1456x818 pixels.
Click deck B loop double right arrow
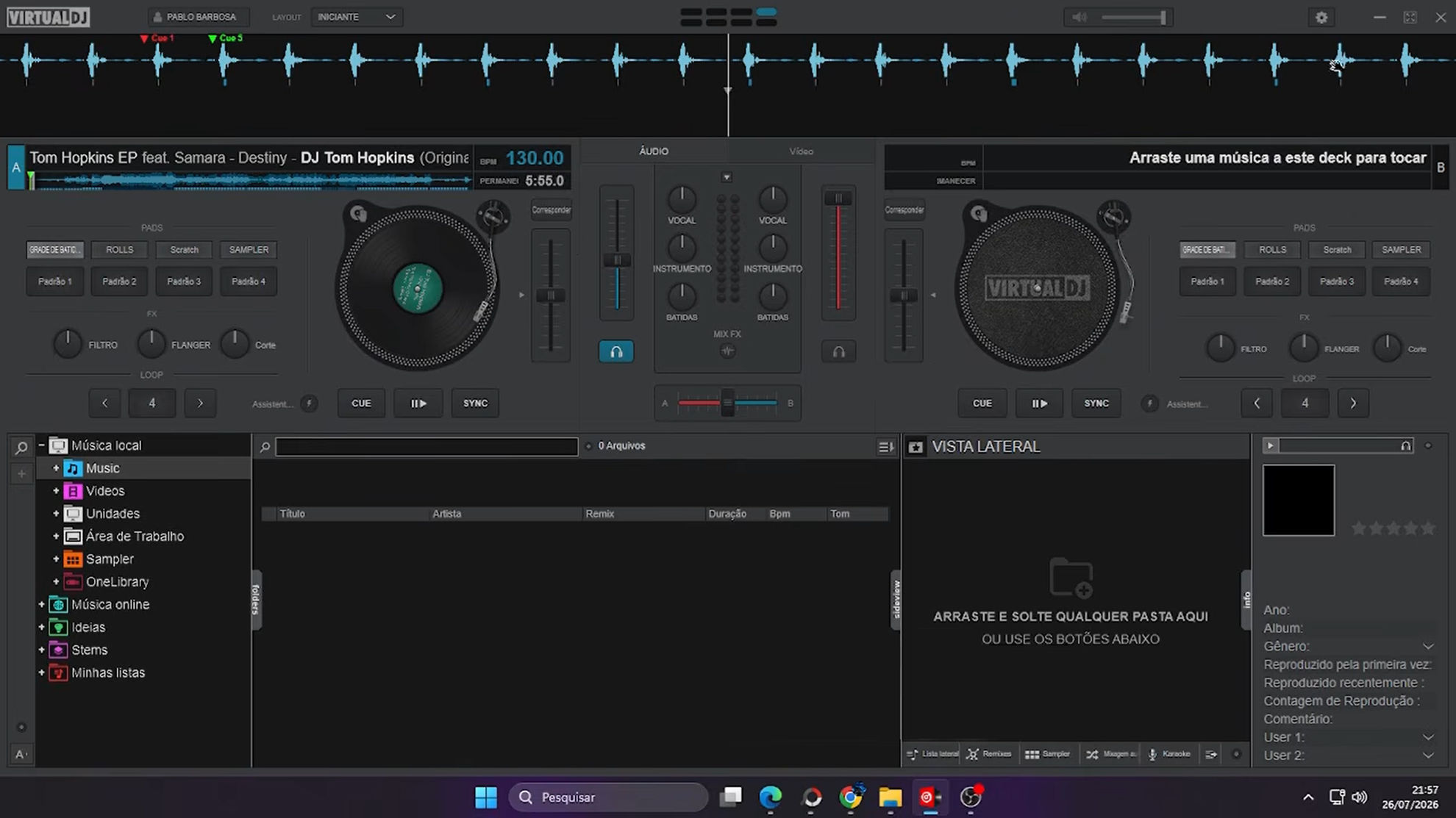(1353, 403)
